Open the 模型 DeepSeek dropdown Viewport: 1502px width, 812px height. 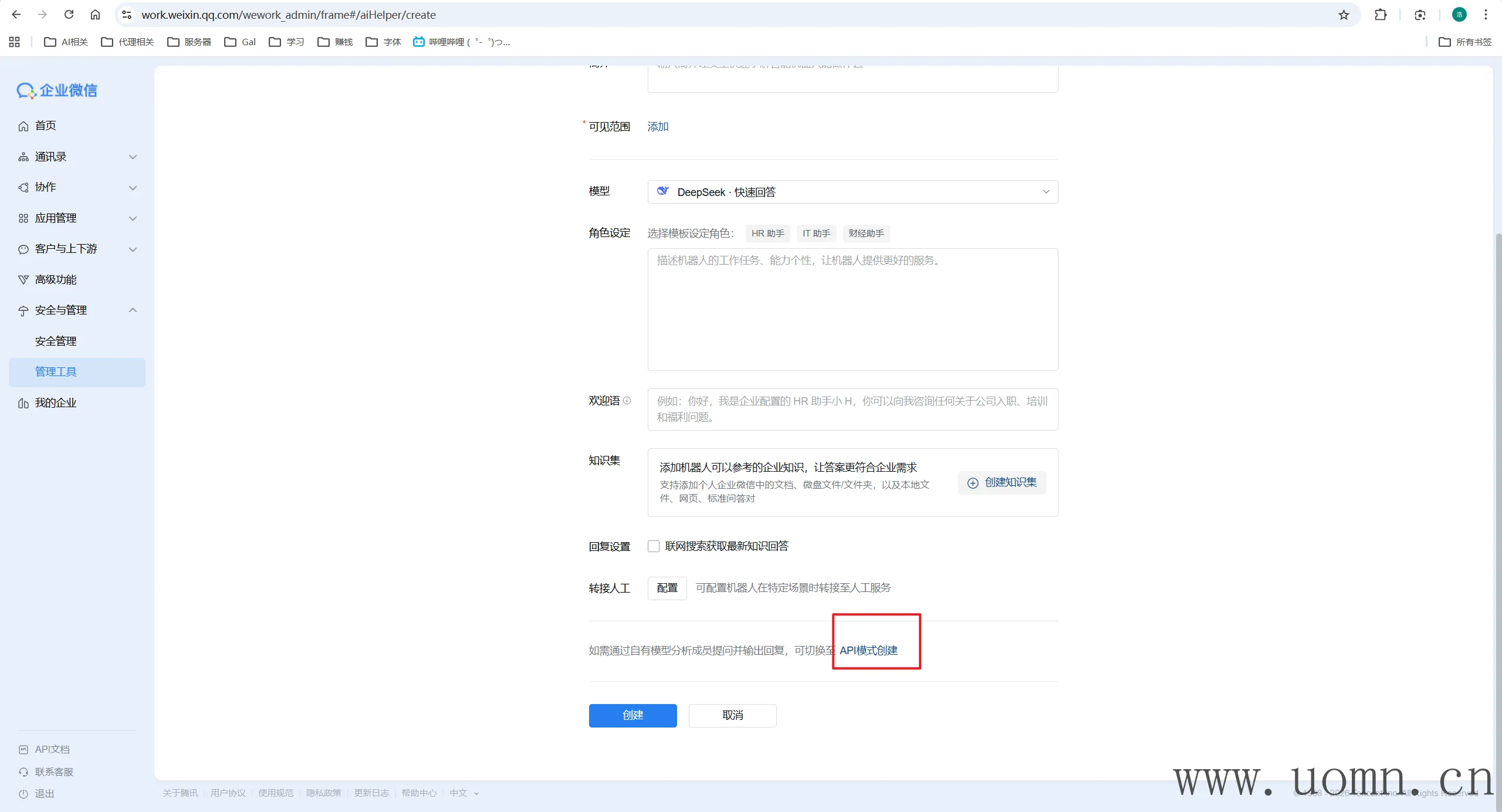click(852, 192)
